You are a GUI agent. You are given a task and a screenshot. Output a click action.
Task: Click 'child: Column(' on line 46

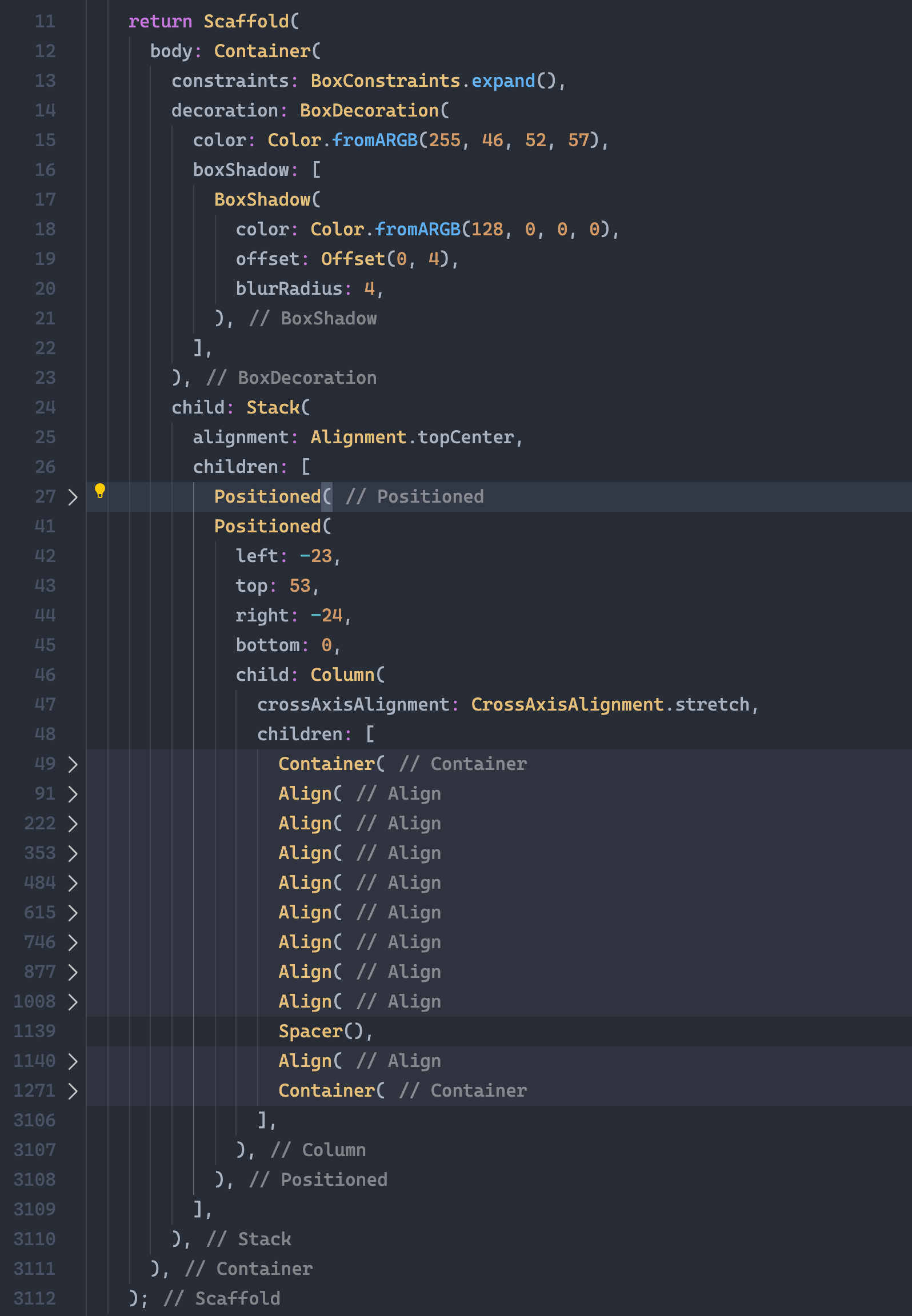coord(311,675)
